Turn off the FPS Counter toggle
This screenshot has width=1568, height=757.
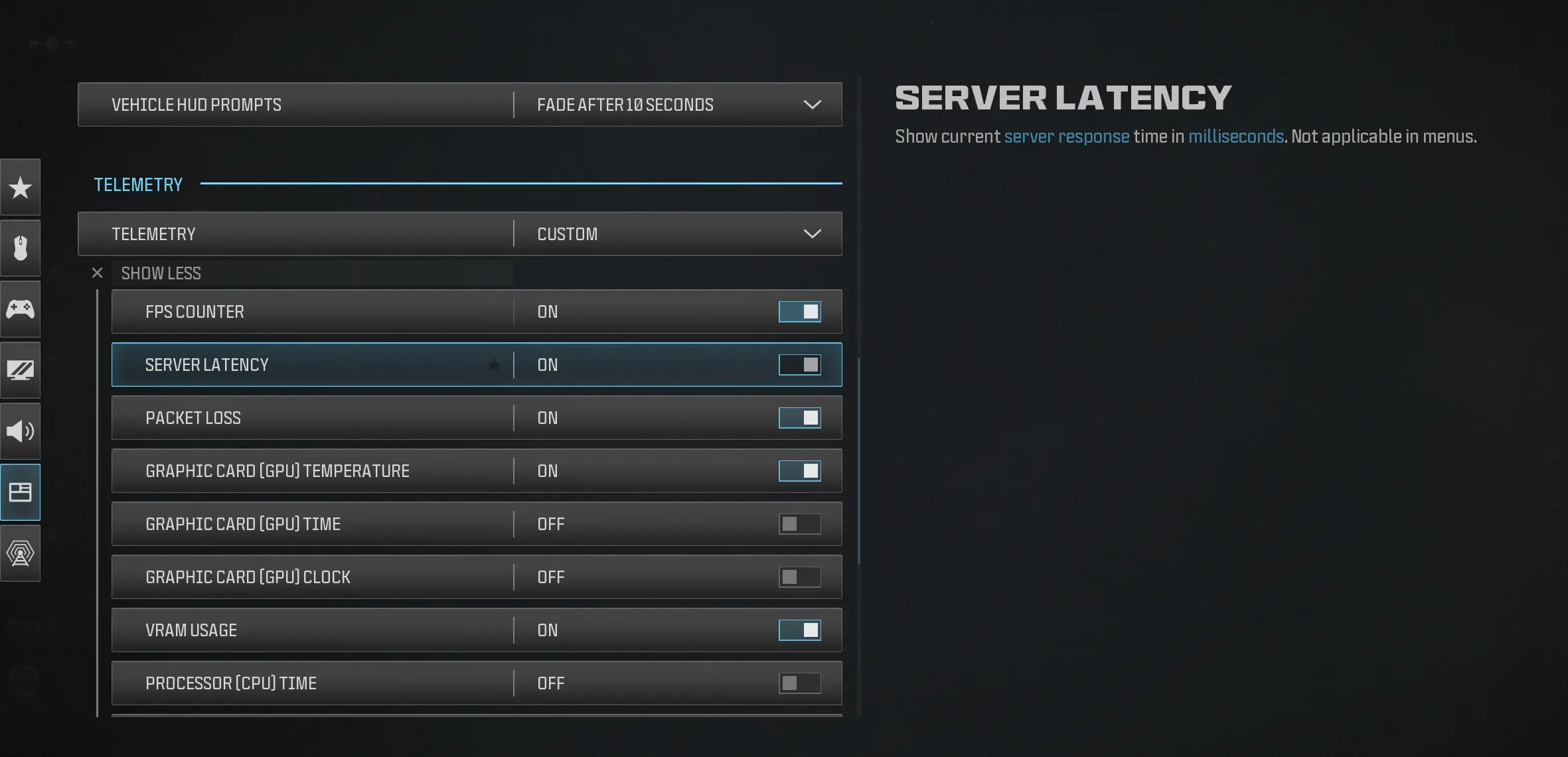point(799,311)
